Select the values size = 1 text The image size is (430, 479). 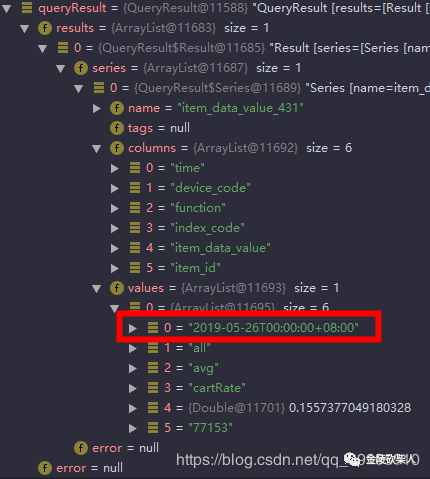317,288
